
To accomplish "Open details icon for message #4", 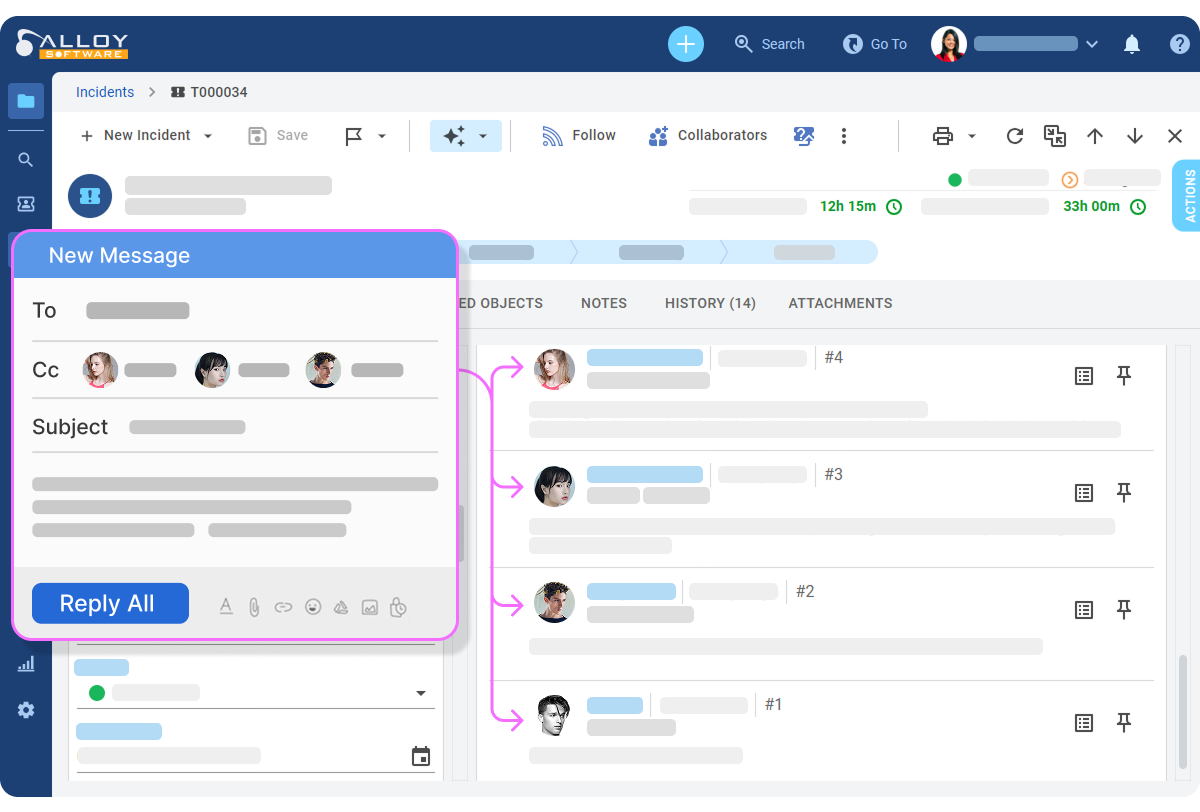I will tap(1084, 376).
